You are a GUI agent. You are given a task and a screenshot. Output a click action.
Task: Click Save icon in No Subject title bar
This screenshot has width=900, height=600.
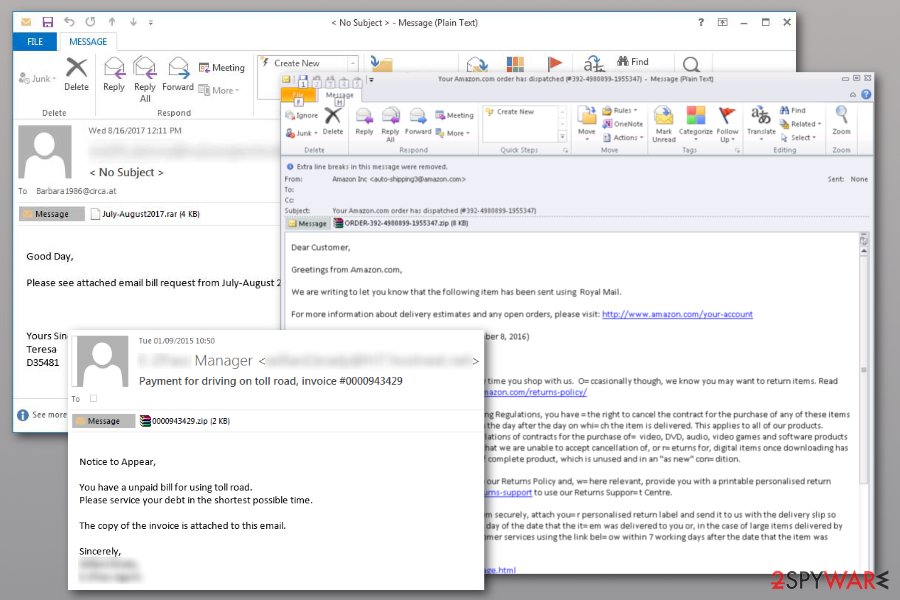tap(48, 22)
